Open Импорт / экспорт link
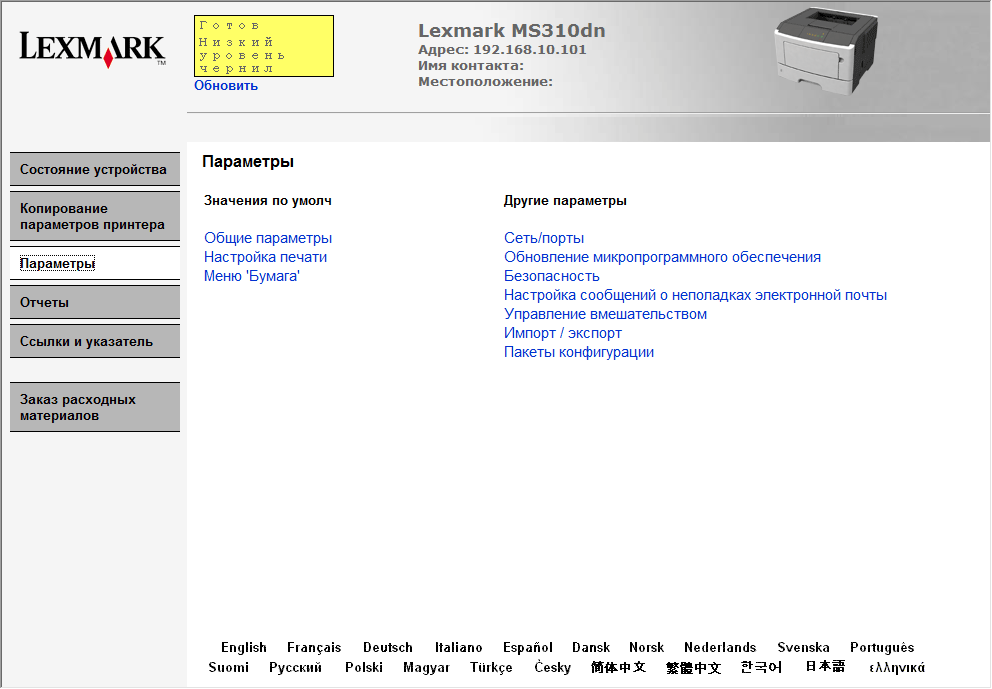The image size is (992, 689). (x=563, y=333)
